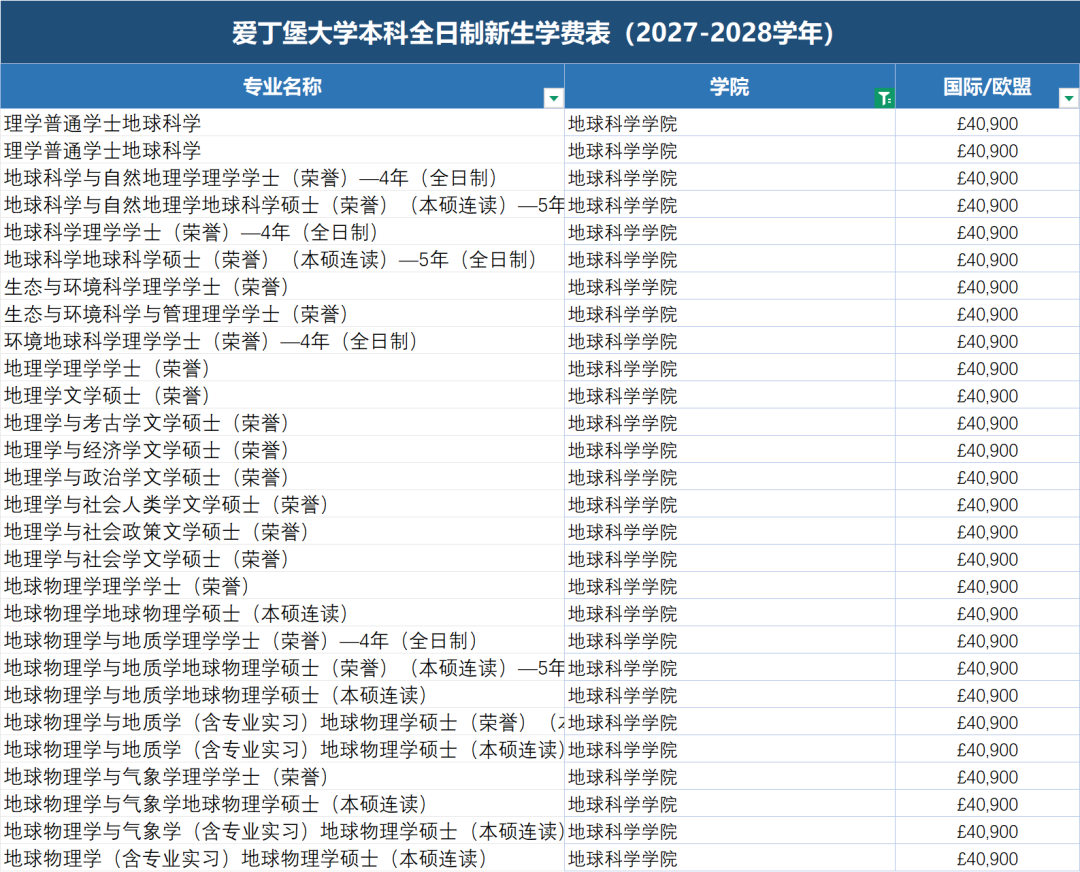Click £40,900 in 地理学与社会政策文学硕士 row
Image resolution: width=1080 pixels, height=872 pixels.
click(987, 532)
